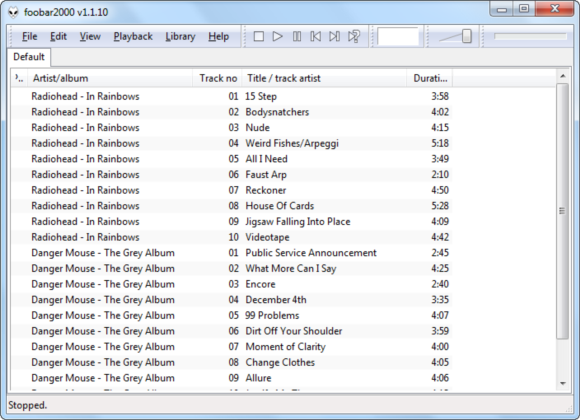
Task: Click the seek bar in the toolbar
Action: (x=530, y=36)
